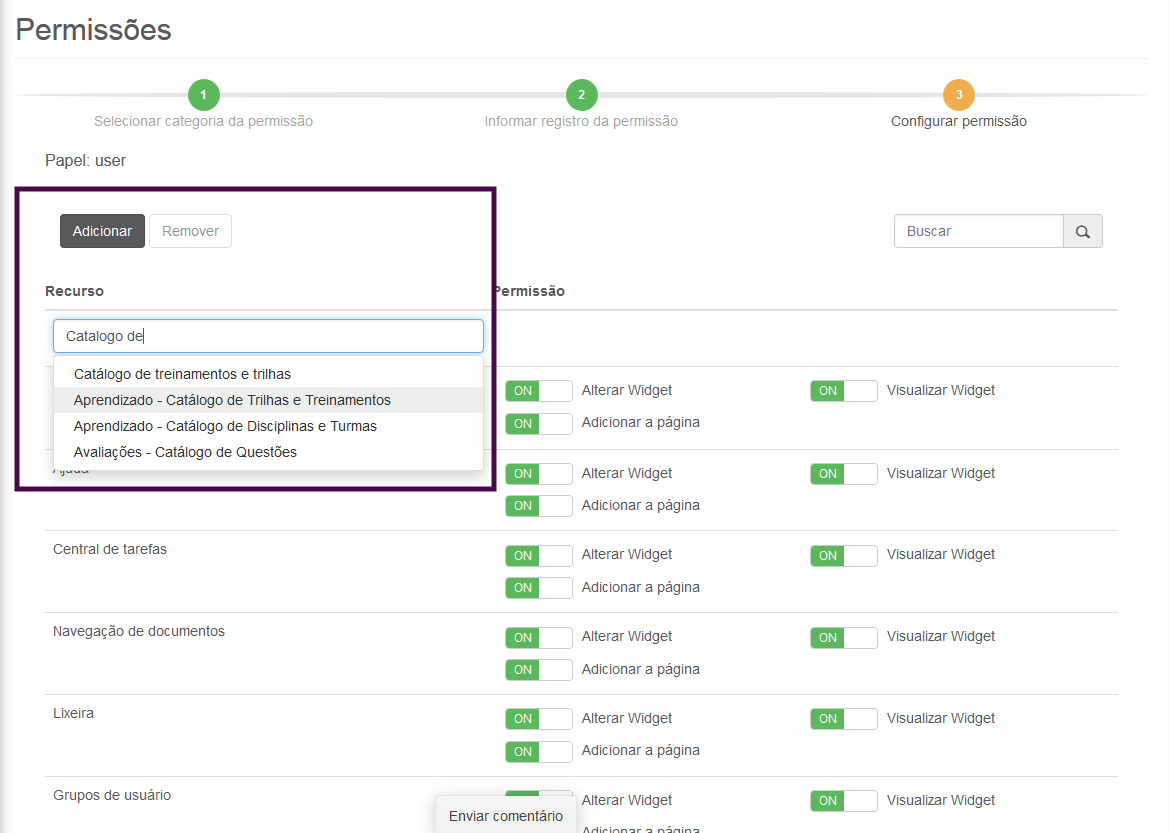
Task: Click into the Buscar search field
Action: tap(979, 231)
